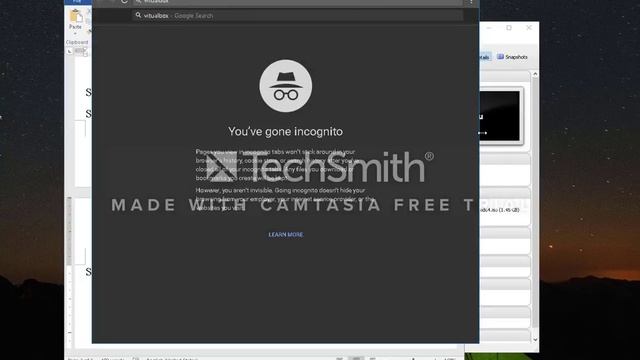Image resolution: width=640 pixels, height=360 pixels.
Task: Click the scroll-up arrow in VirtualBox details
Action: pos(535,74)
